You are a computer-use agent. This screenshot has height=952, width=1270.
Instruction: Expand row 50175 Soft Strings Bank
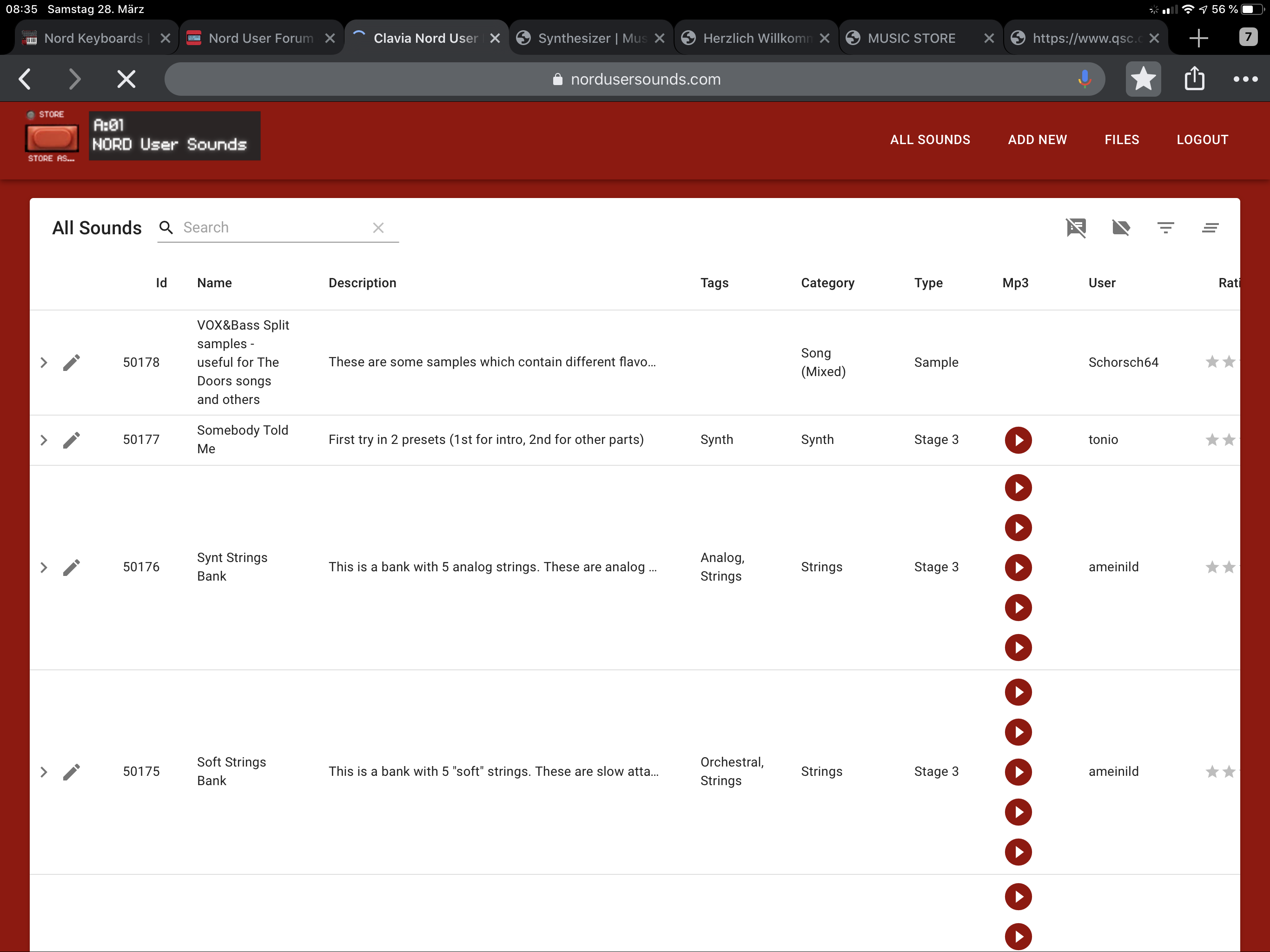pos(44,772)
